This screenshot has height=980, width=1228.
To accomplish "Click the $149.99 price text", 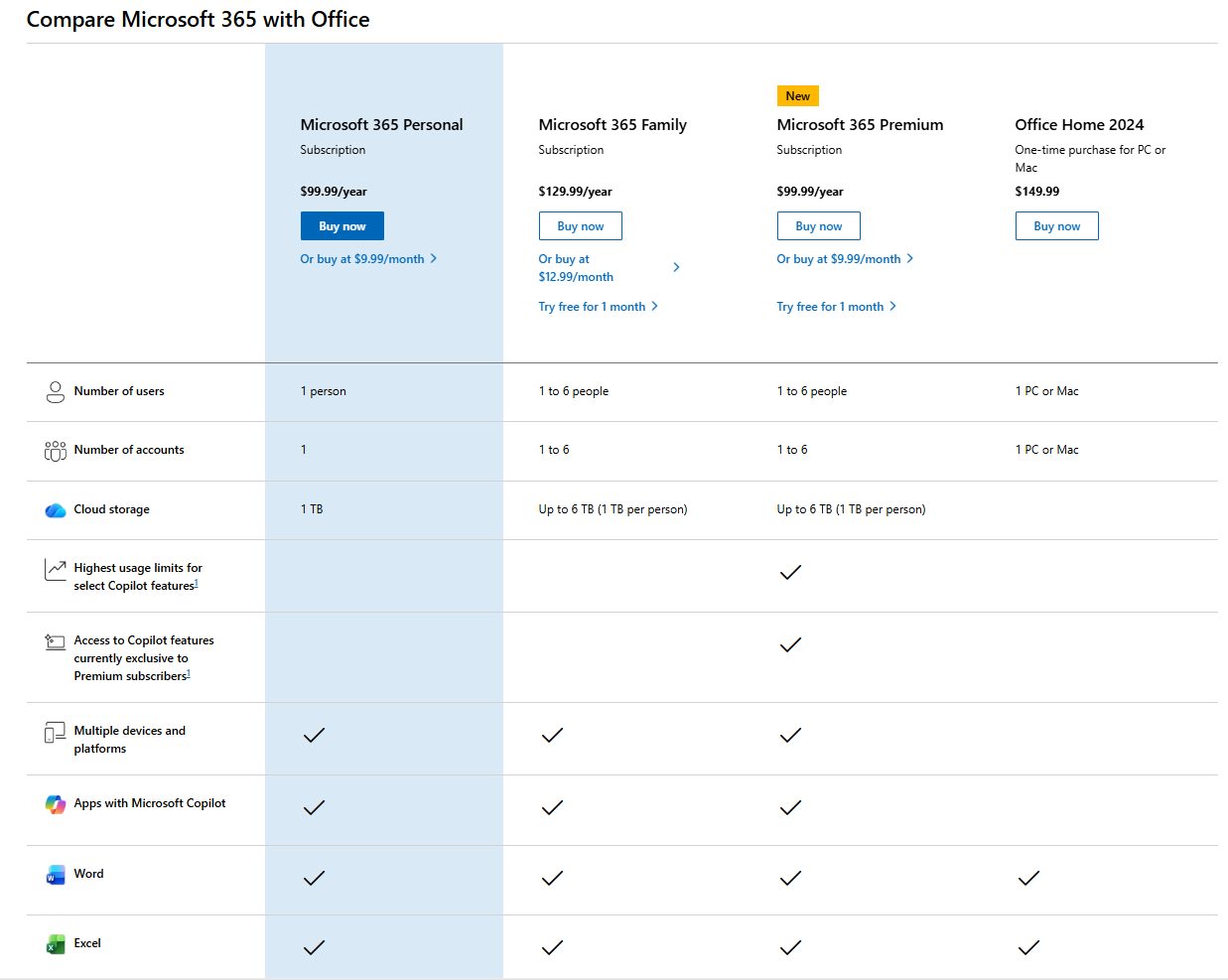I will click(x=1036, y=192).
